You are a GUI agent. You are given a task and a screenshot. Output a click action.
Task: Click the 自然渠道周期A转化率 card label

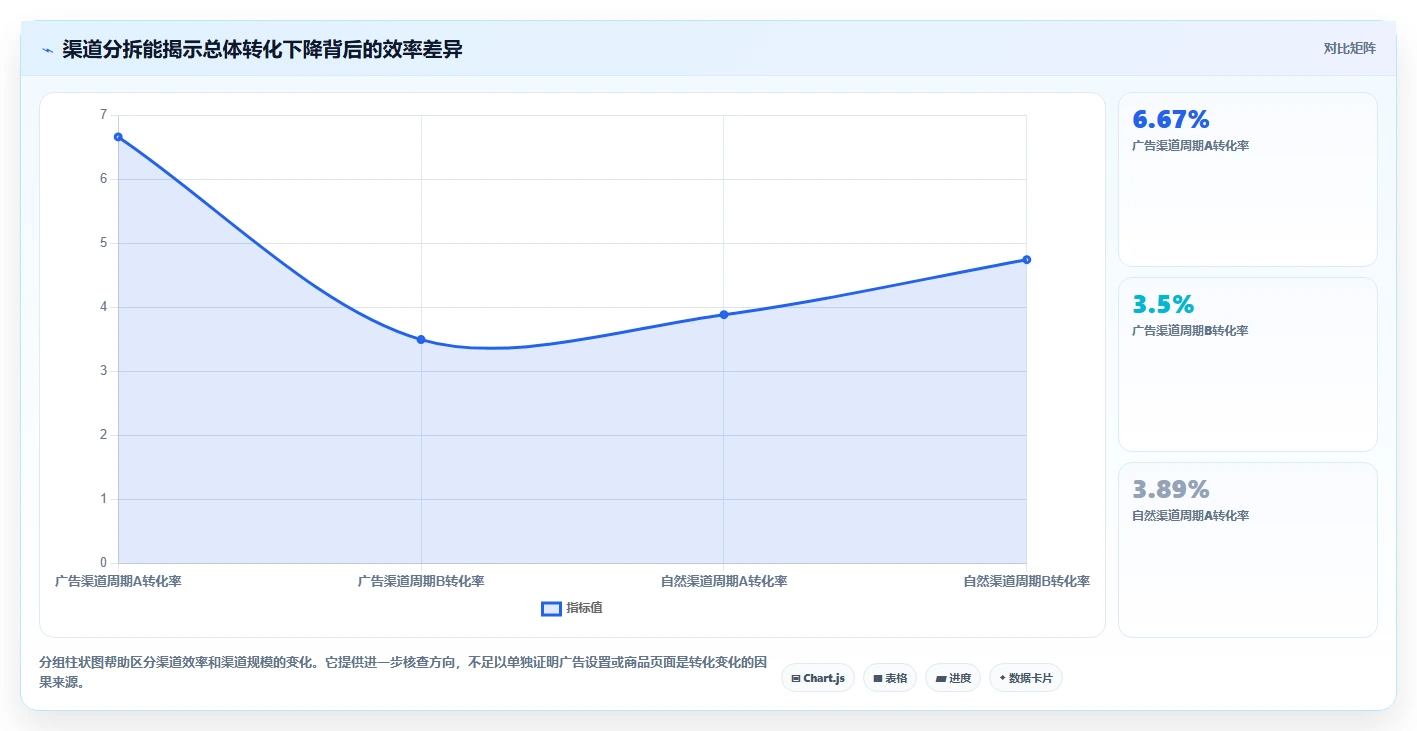pos(1190,516)
